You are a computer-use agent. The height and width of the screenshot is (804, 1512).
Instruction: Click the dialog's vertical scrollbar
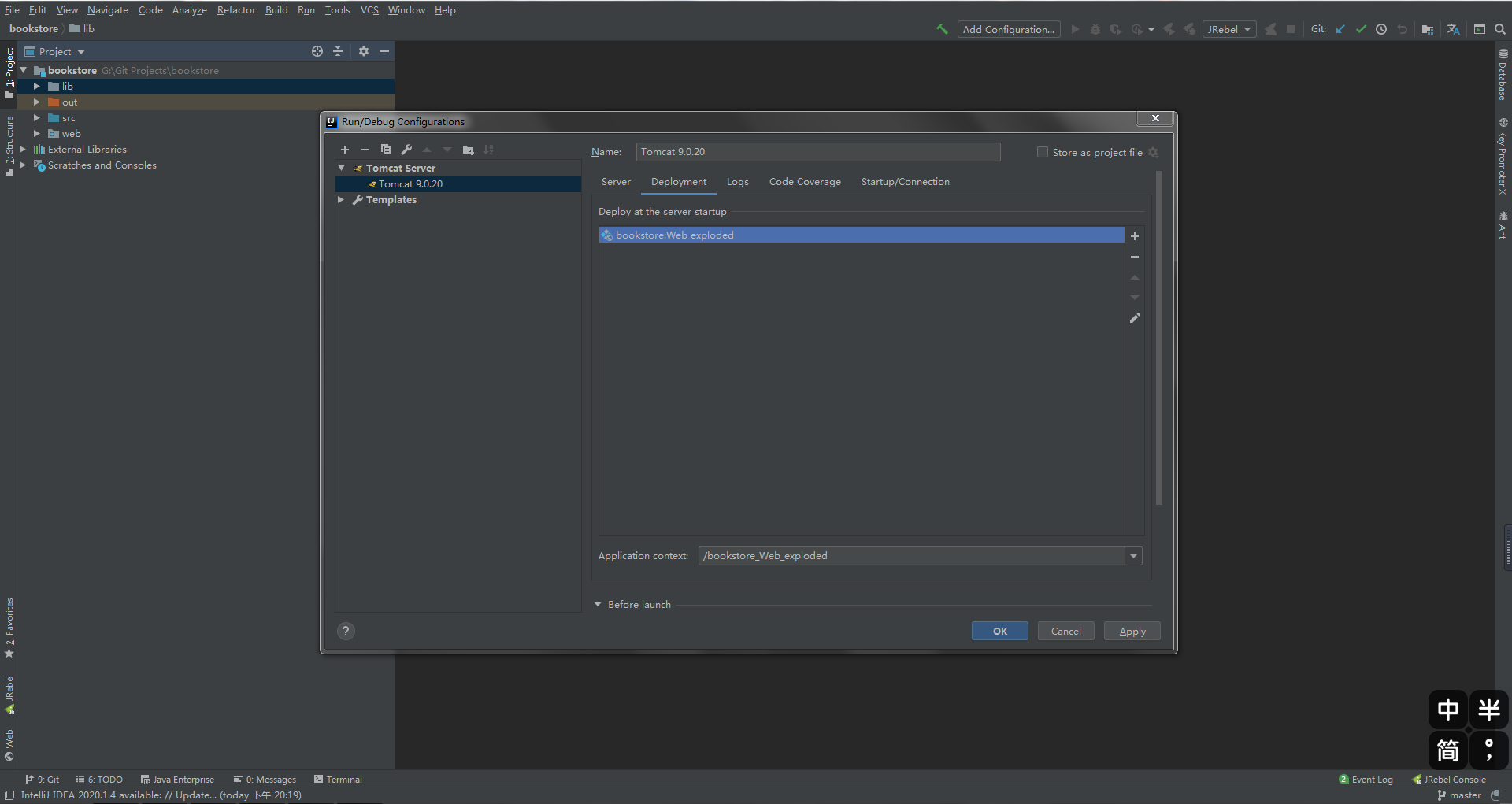1158,339
